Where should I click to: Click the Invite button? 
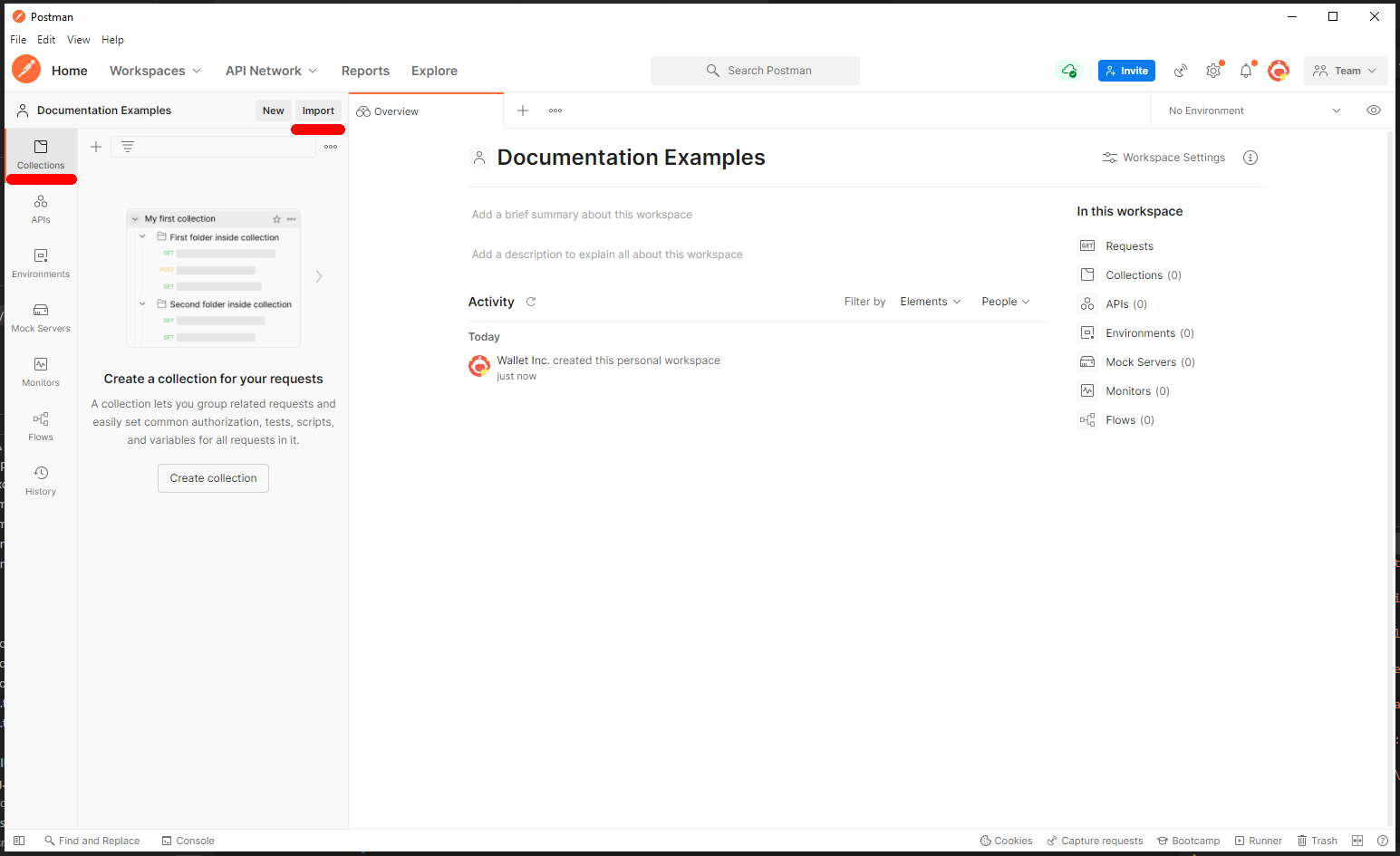(1126, 71)
